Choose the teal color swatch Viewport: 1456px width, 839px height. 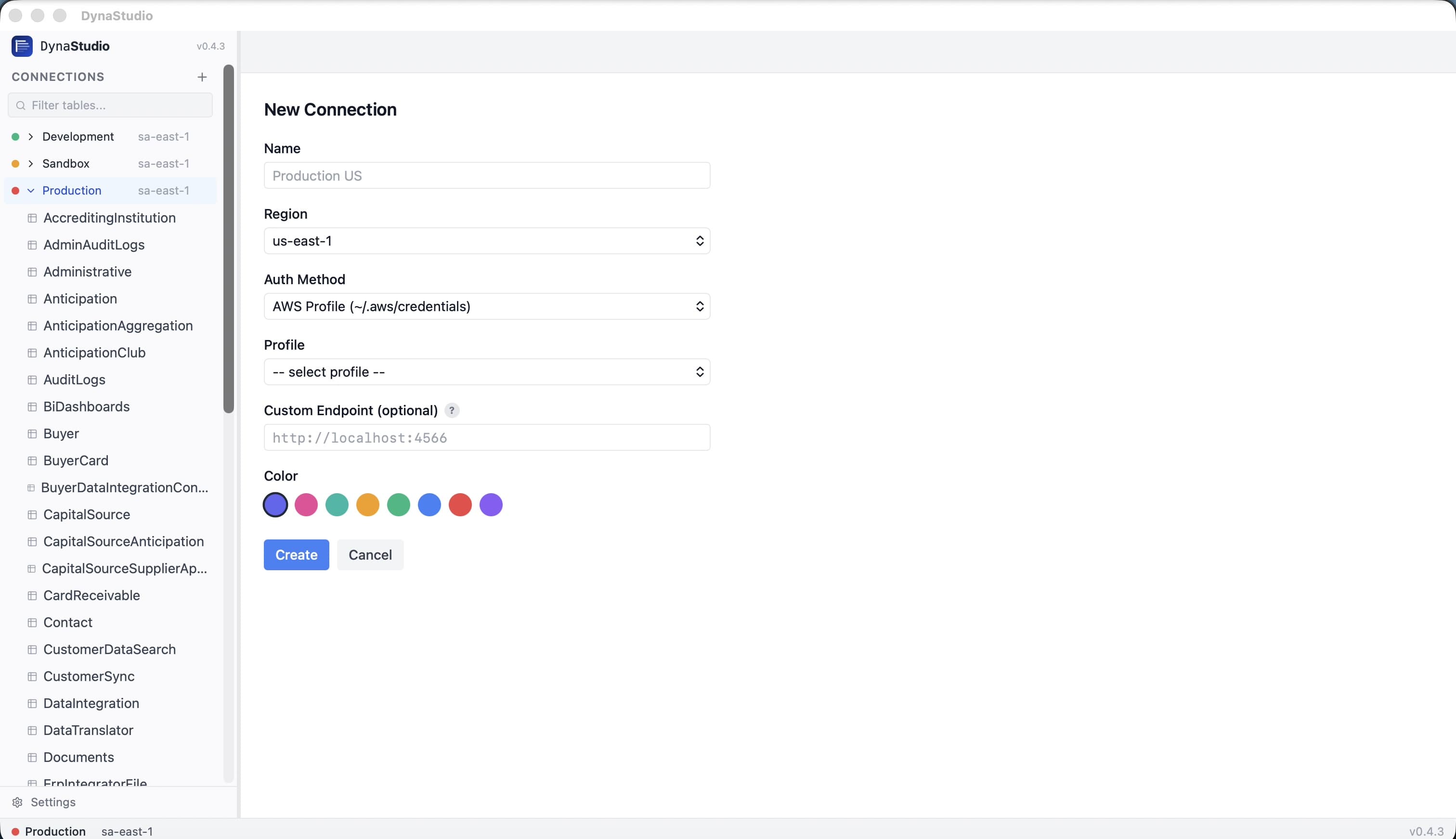pyautogui.click(x=337, y=505)
